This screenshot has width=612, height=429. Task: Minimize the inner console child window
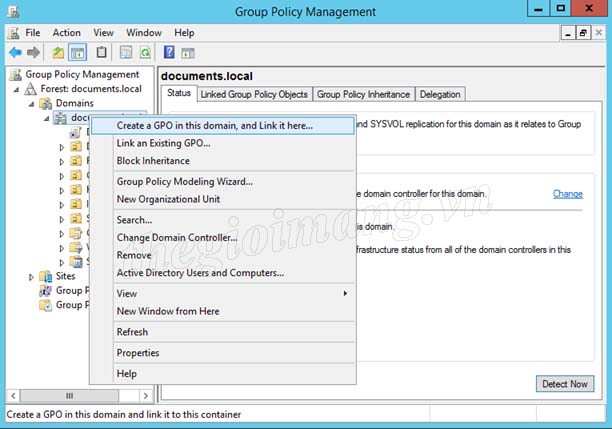click(568, 33)
